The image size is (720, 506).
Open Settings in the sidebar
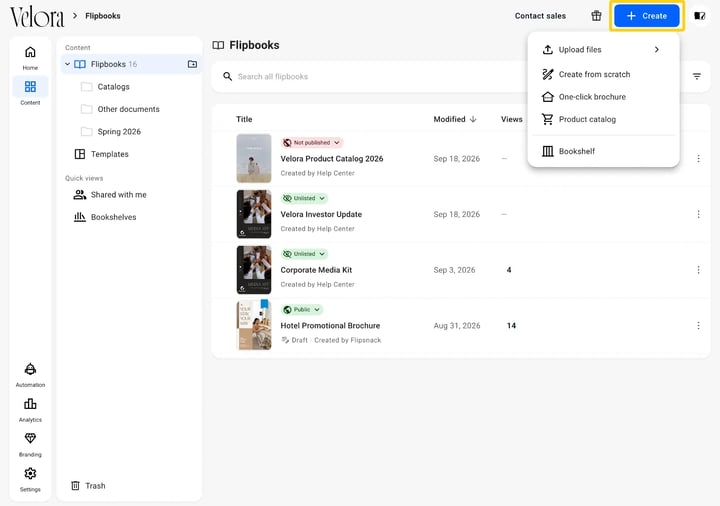[30, 479]
